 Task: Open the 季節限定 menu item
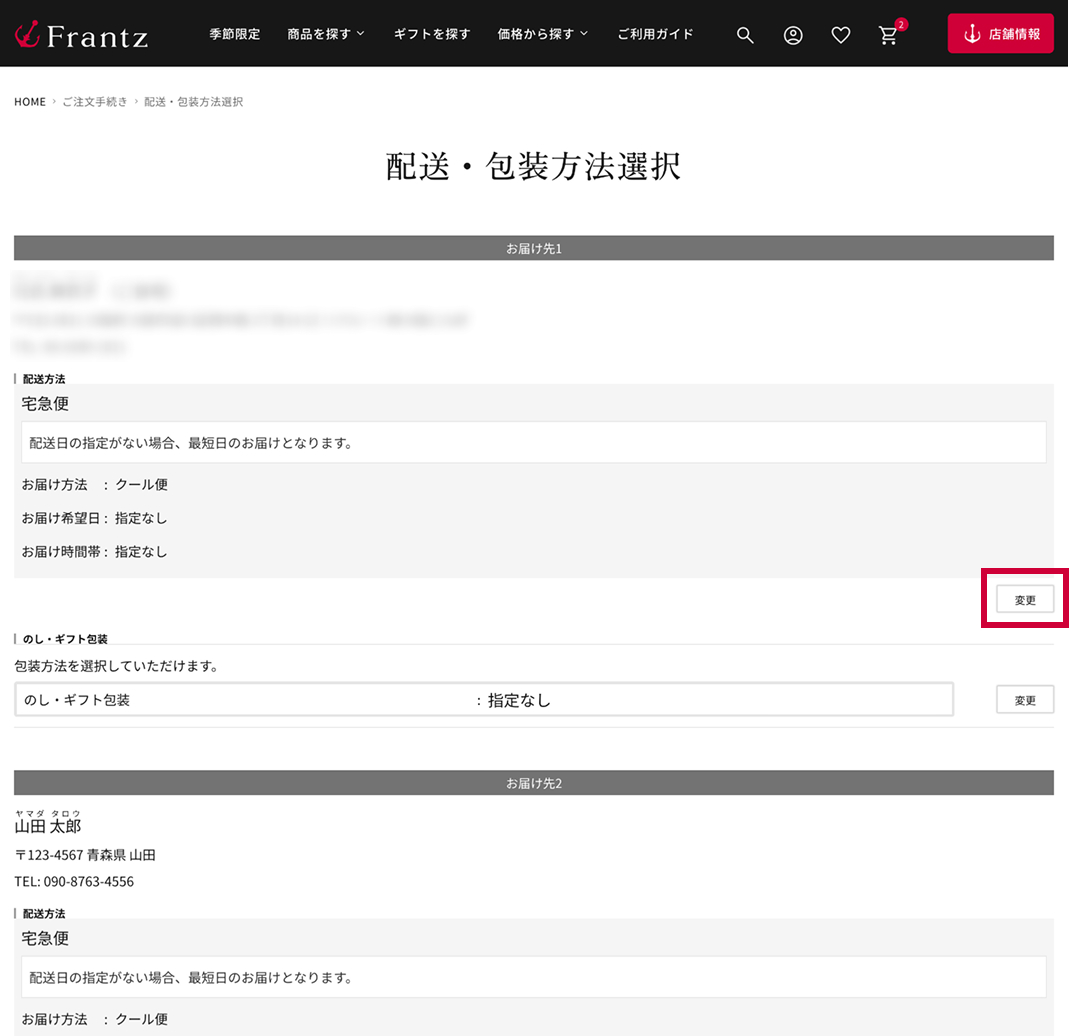(235, 34)
